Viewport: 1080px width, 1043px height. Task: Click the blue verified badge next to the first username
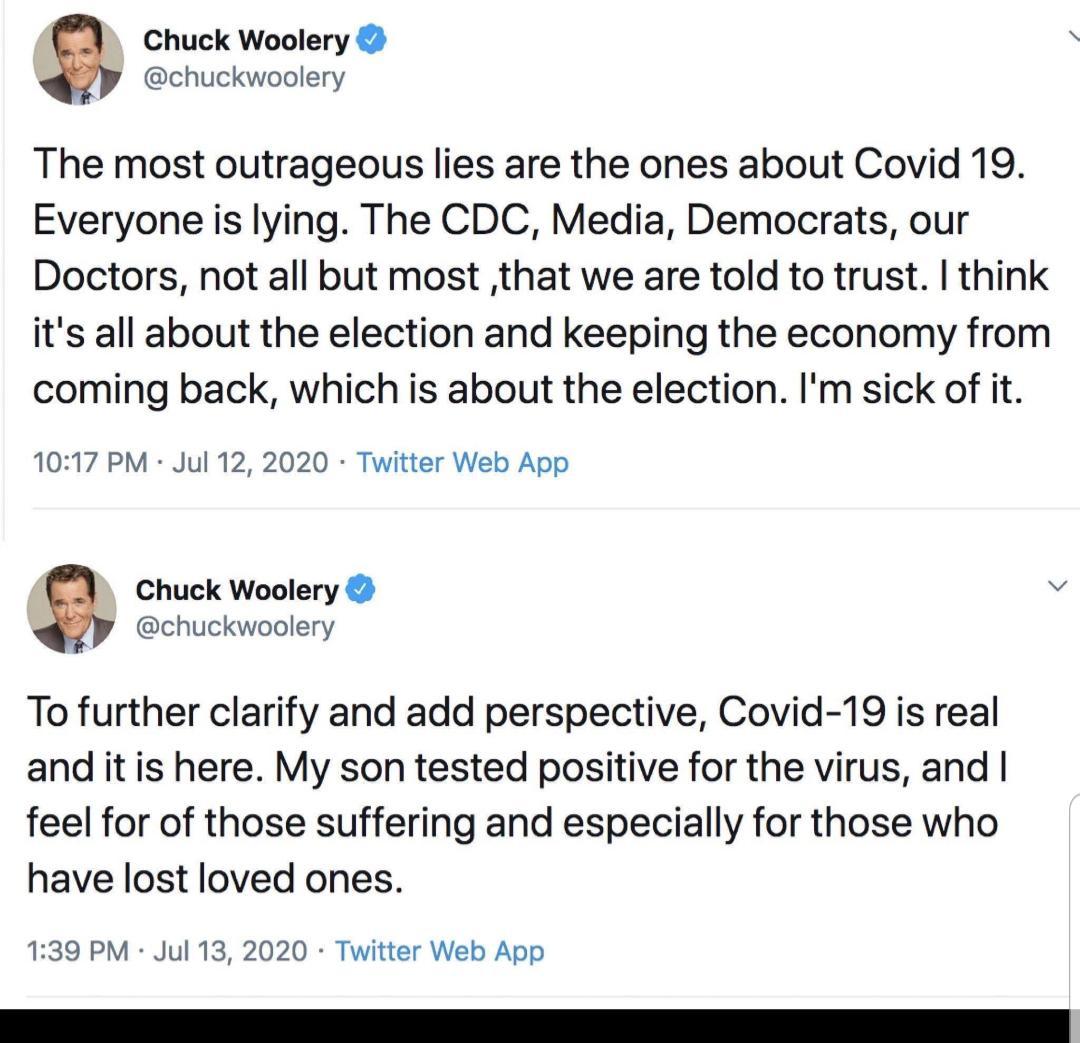tap(372, 39)
